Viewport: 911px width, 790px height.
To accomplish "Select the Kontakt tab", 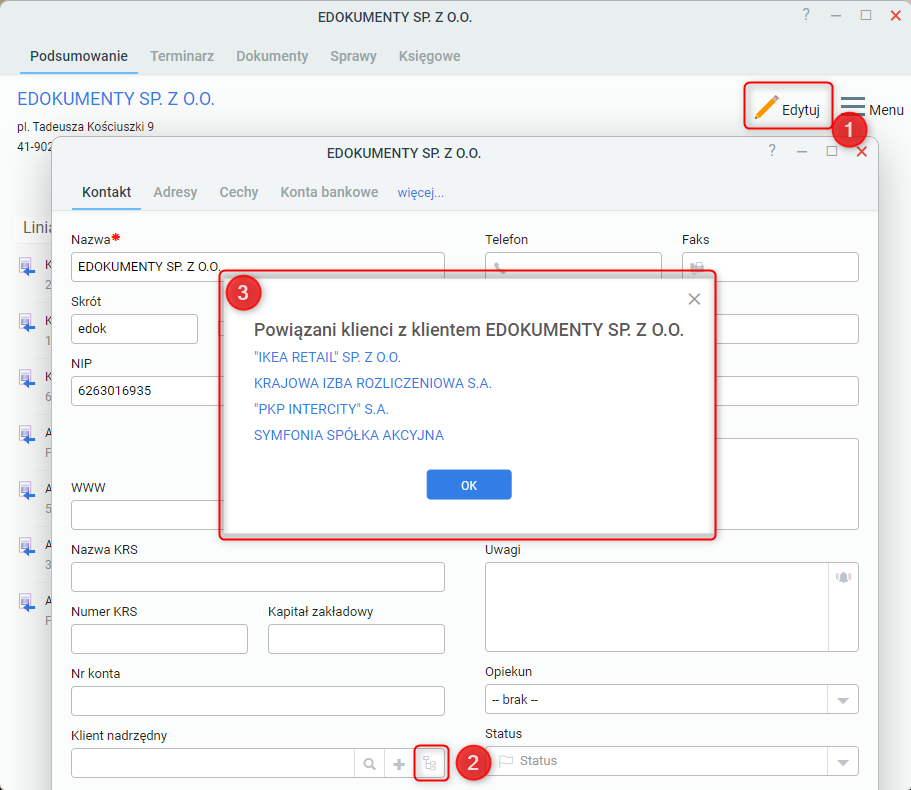I will point(106,192).
